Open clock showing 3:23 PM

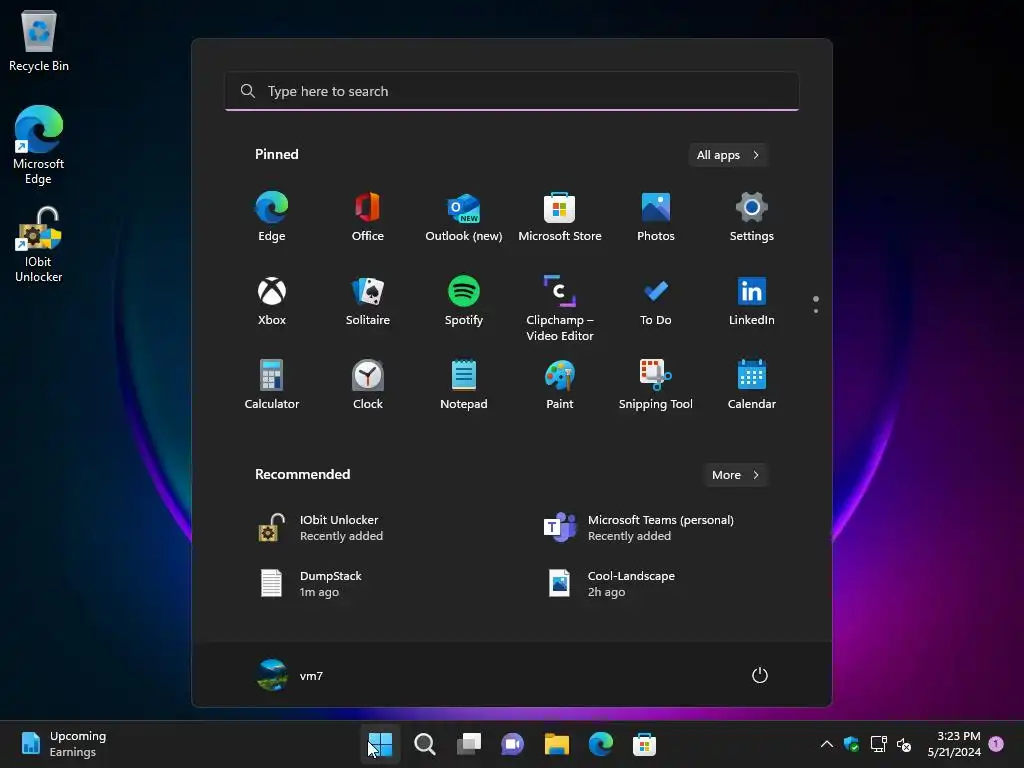954,744
